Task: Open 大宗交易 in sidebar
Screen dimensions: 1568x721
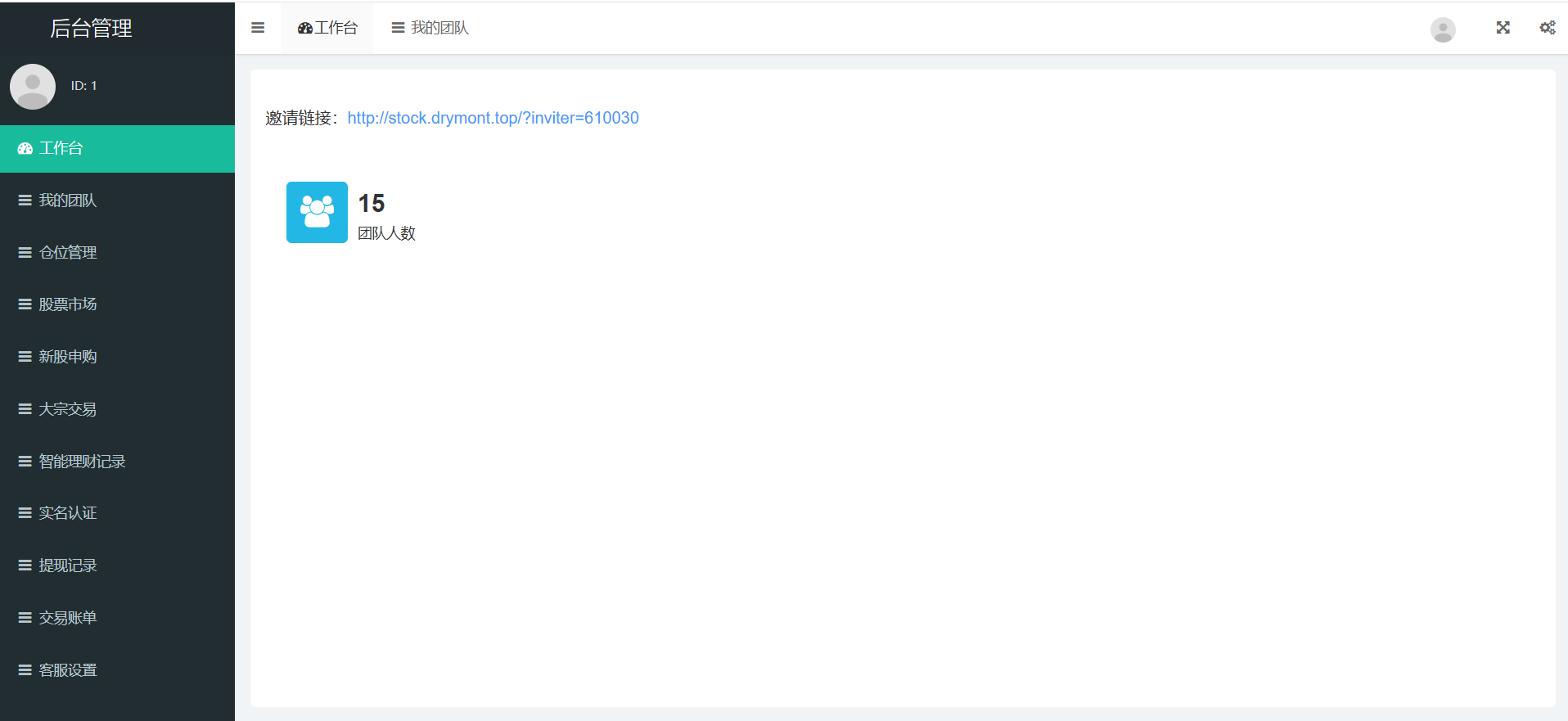Action: tap(67, 409)
